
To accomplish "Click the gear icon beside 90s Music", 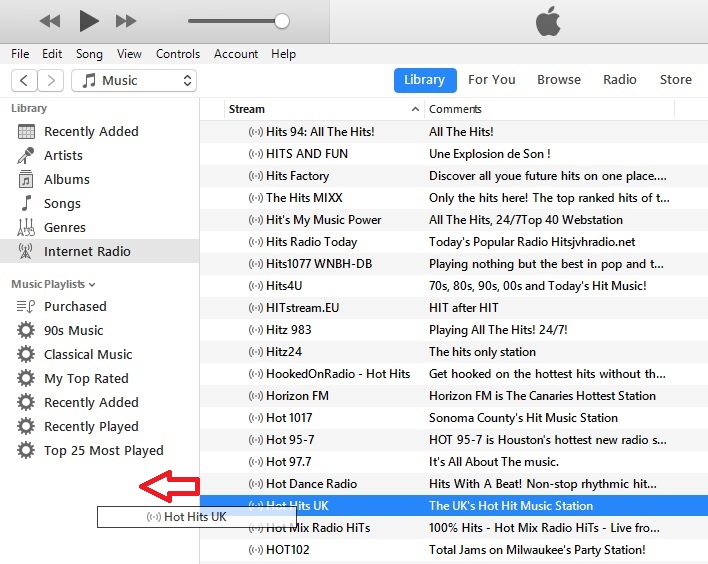I will [26, 330].
